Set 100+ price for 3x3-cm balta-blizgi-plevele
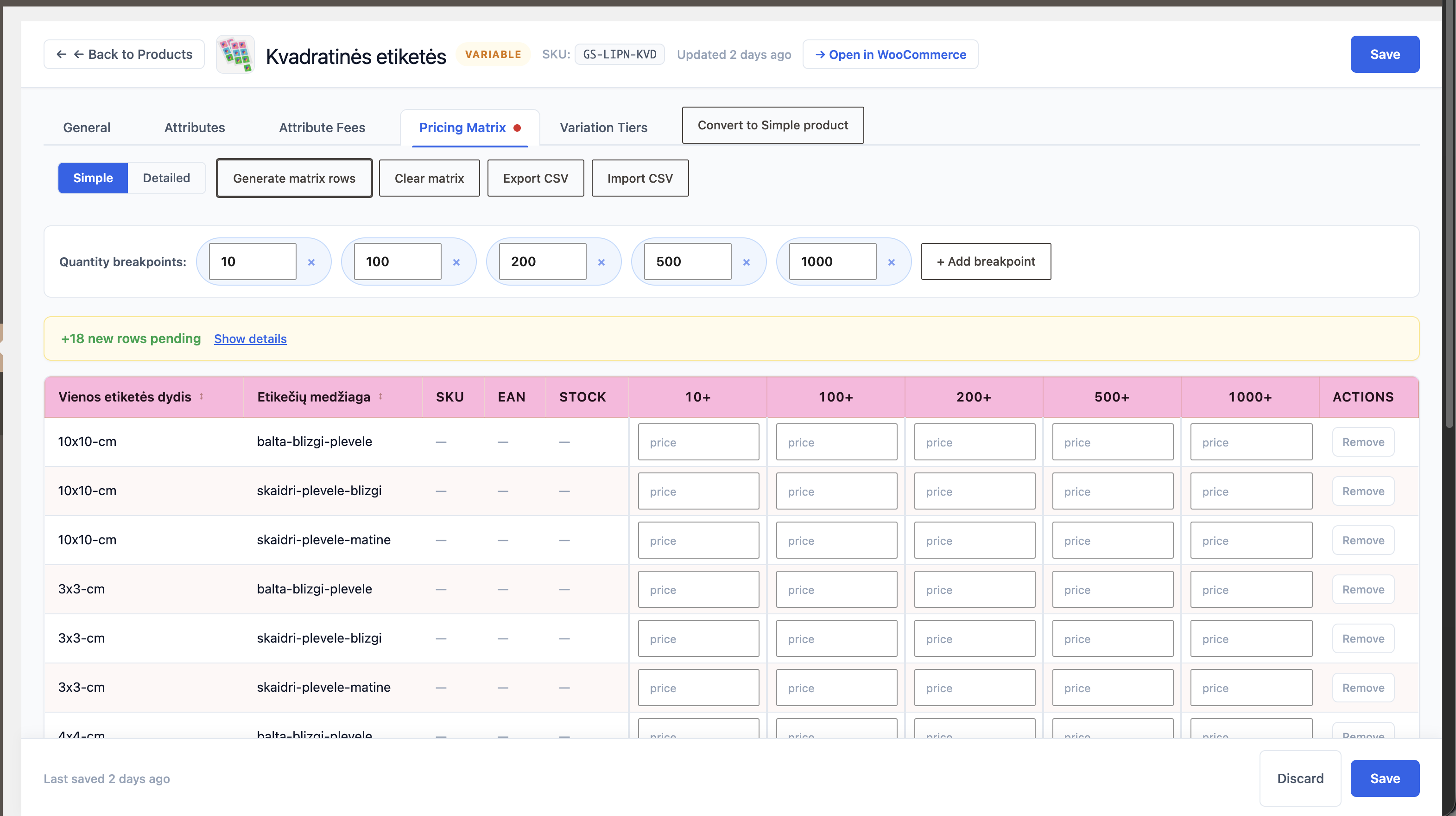This screenshot has height=816, width=1456. [836, 590]
